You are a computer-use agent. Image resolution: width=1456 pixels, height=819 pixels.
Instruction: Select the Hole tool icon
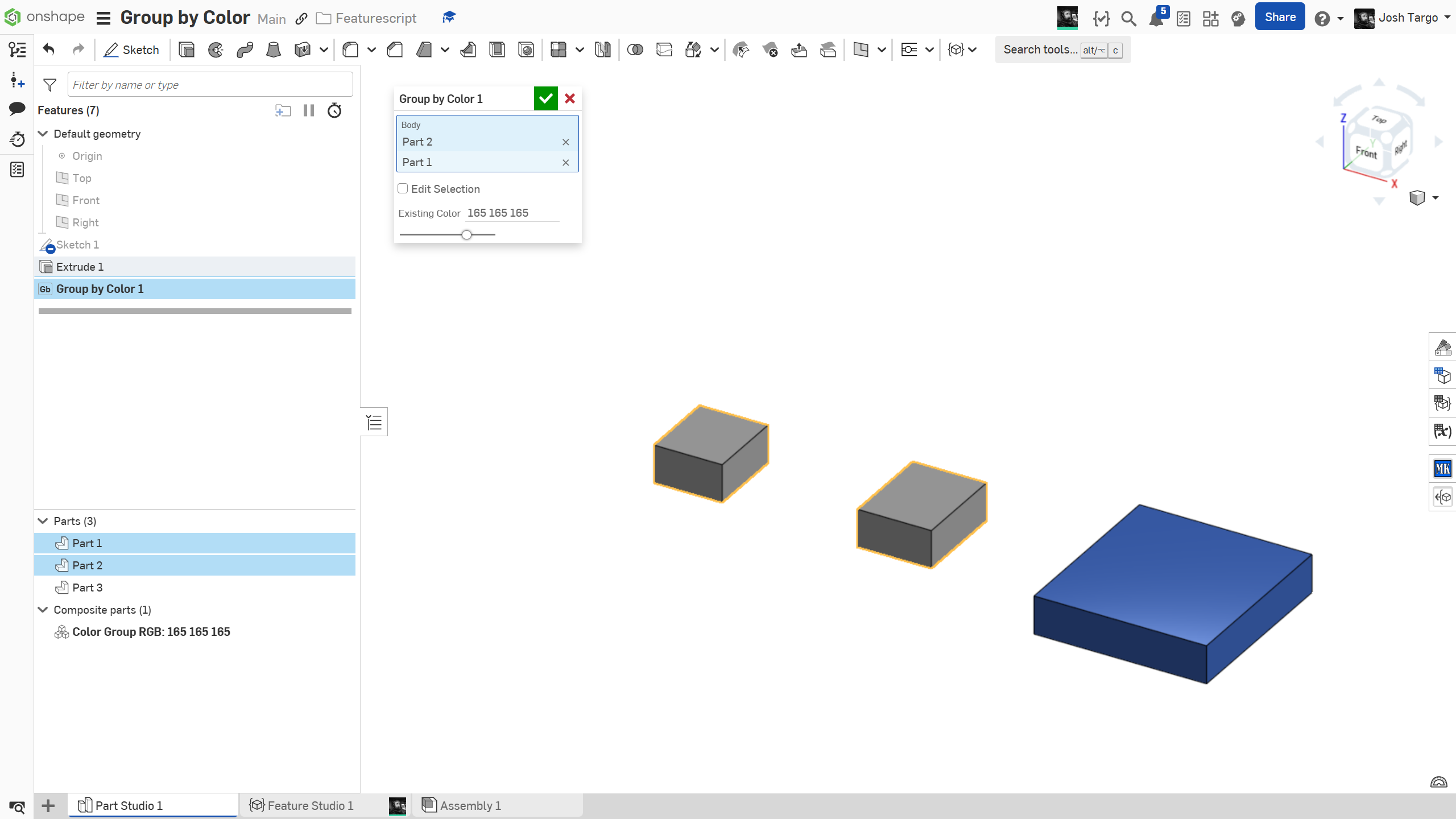[x=526, y=50]
